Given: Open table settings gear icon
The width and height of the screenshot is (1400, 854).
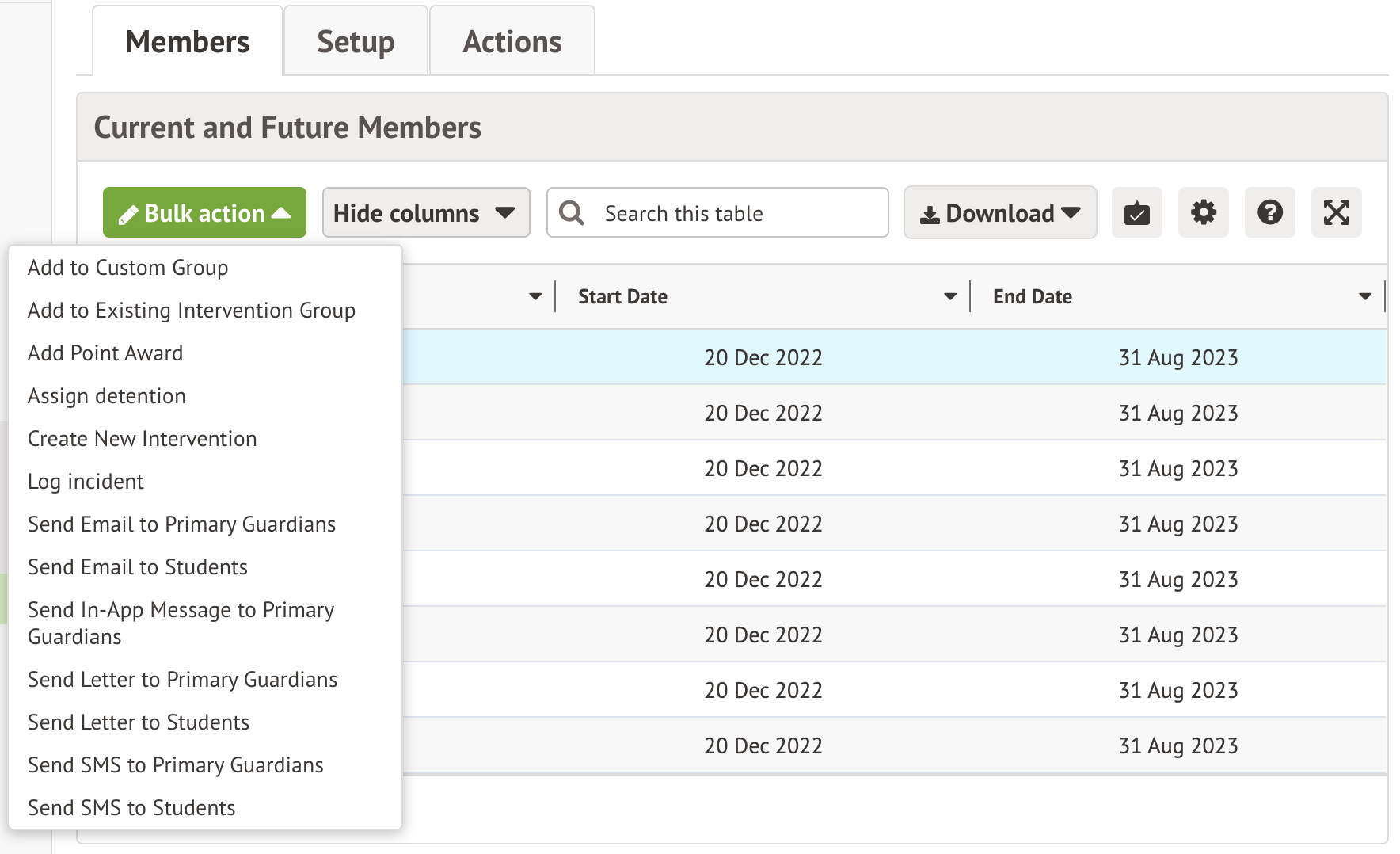Looking at the screenshot, I should click(1203, 212).
